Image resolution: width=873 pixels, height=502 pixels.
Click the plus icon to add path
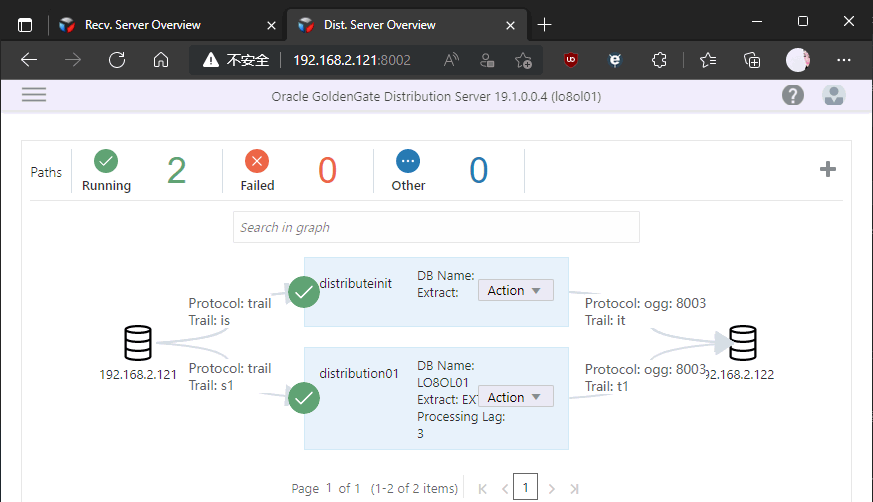(x=827, y=170)
